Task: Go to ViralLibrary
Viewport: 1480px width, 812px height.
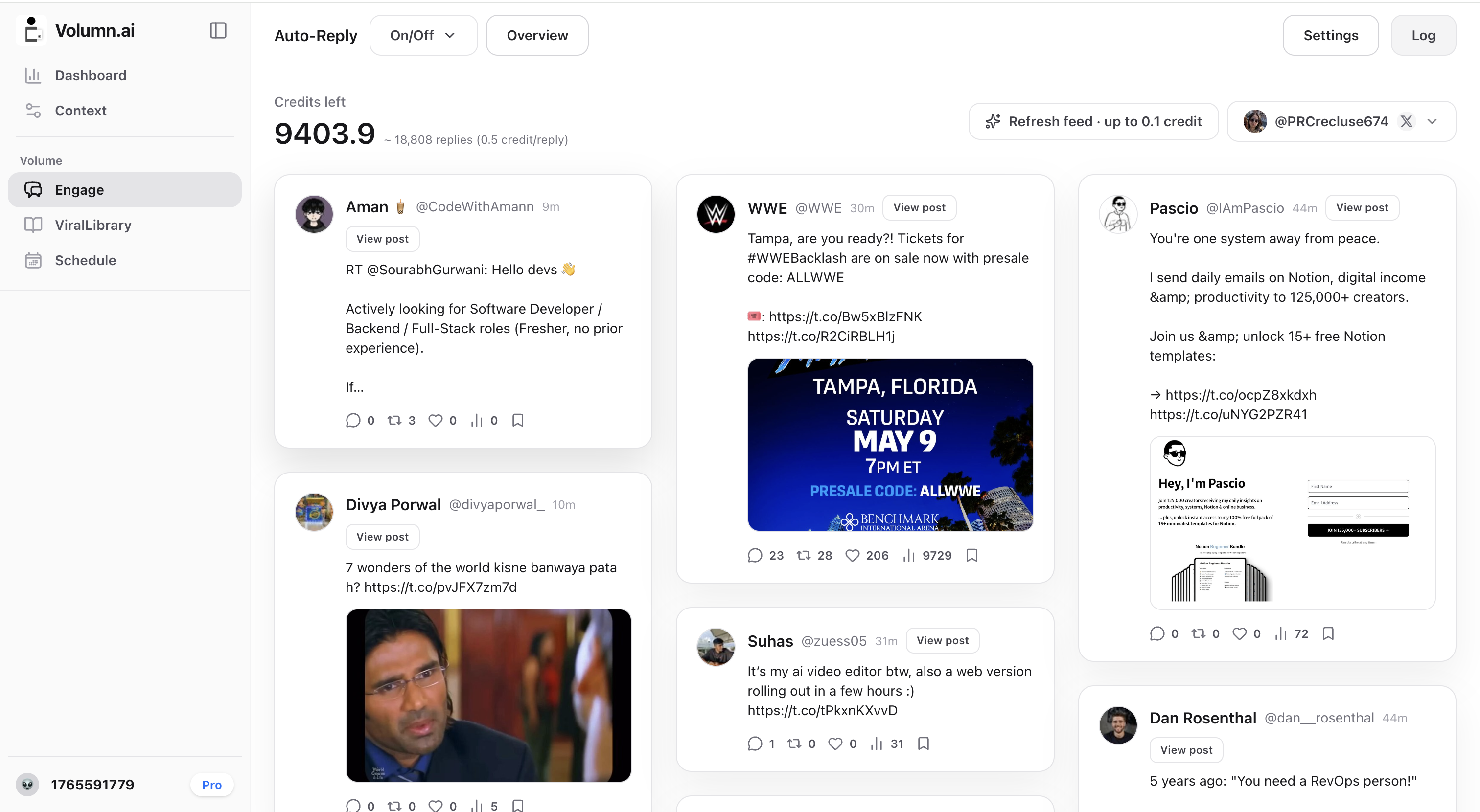Action: click(124, 225)
